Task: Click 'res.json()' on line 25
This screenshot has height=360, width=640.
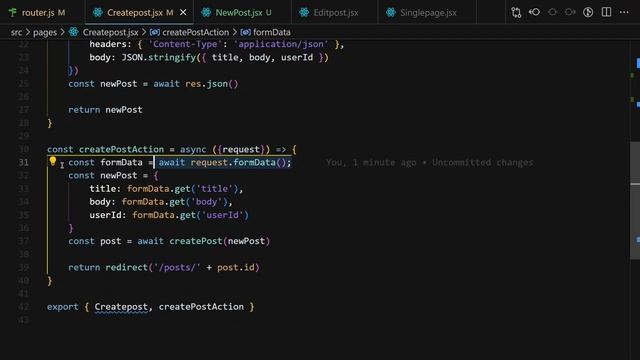Action: [211, 84]
